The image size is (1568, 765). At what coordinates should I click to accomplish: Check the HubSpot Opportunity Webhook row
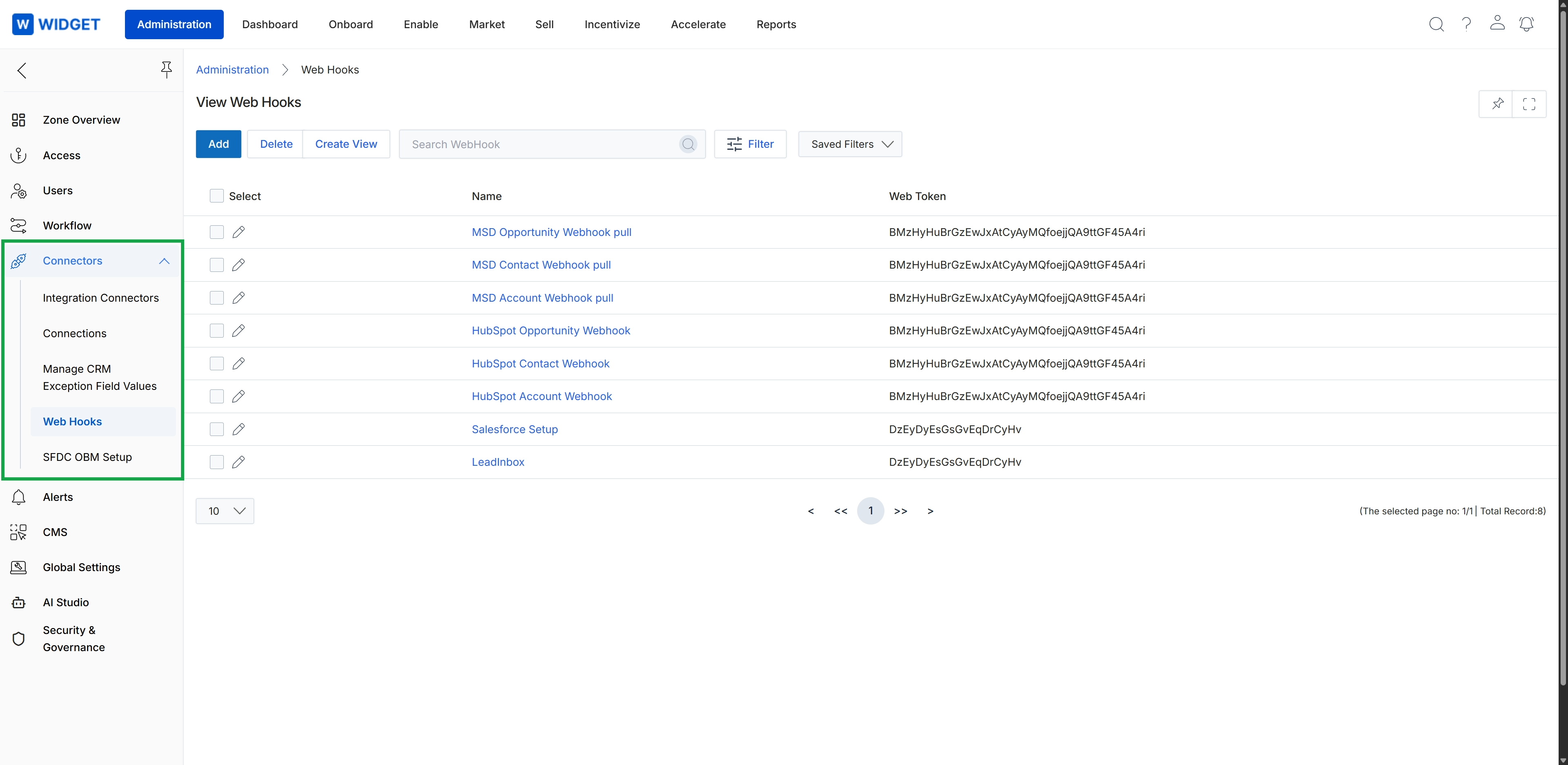pos(216,331)
